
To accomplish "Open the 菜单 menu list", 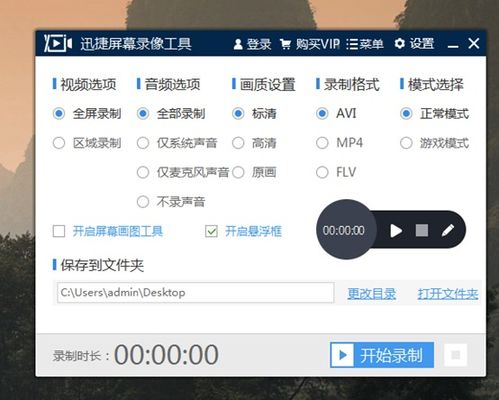I will click(x=365, y=44).
